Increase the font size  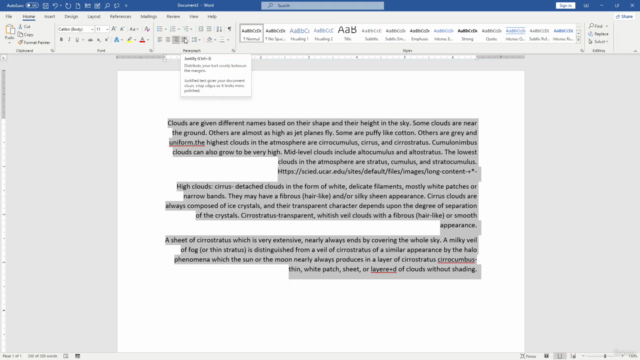click(x=114, y=29)
